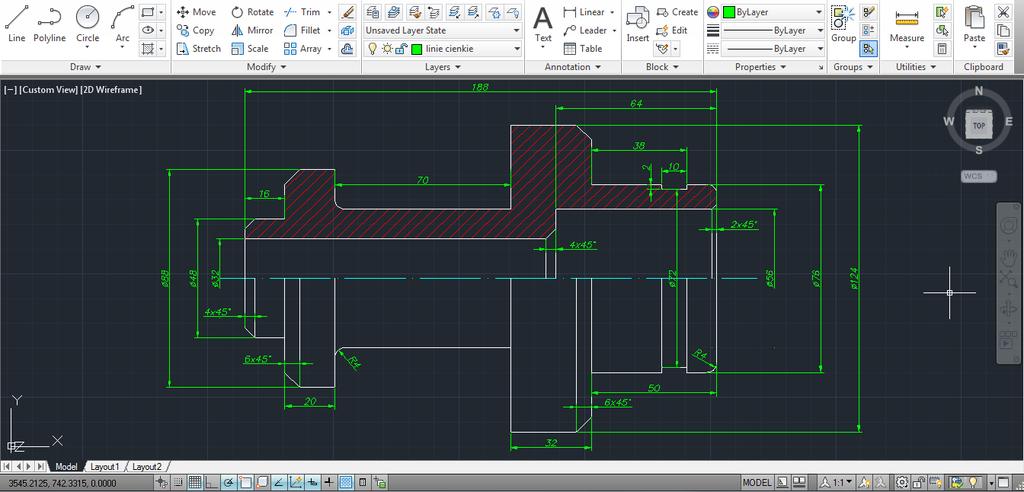
Task: Toggle Ortho Mode in status bar
Action: 212,483
